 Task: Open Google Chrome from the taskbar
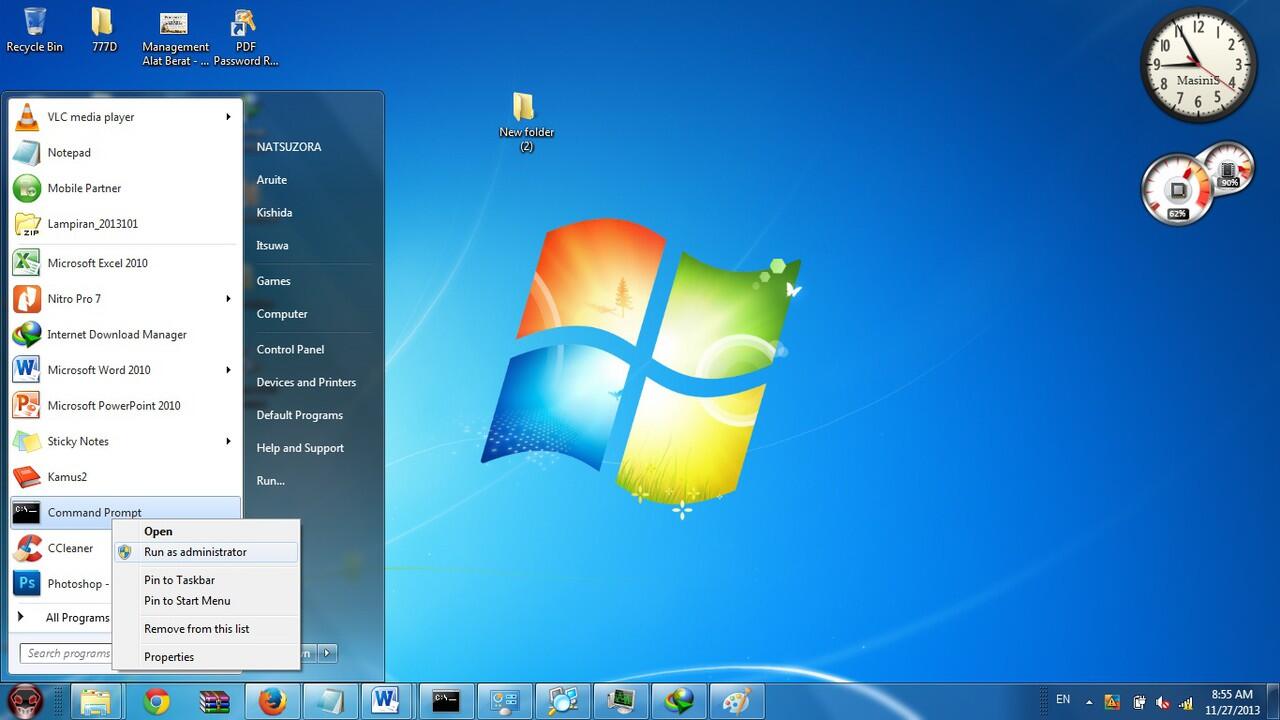pos(156,702)
